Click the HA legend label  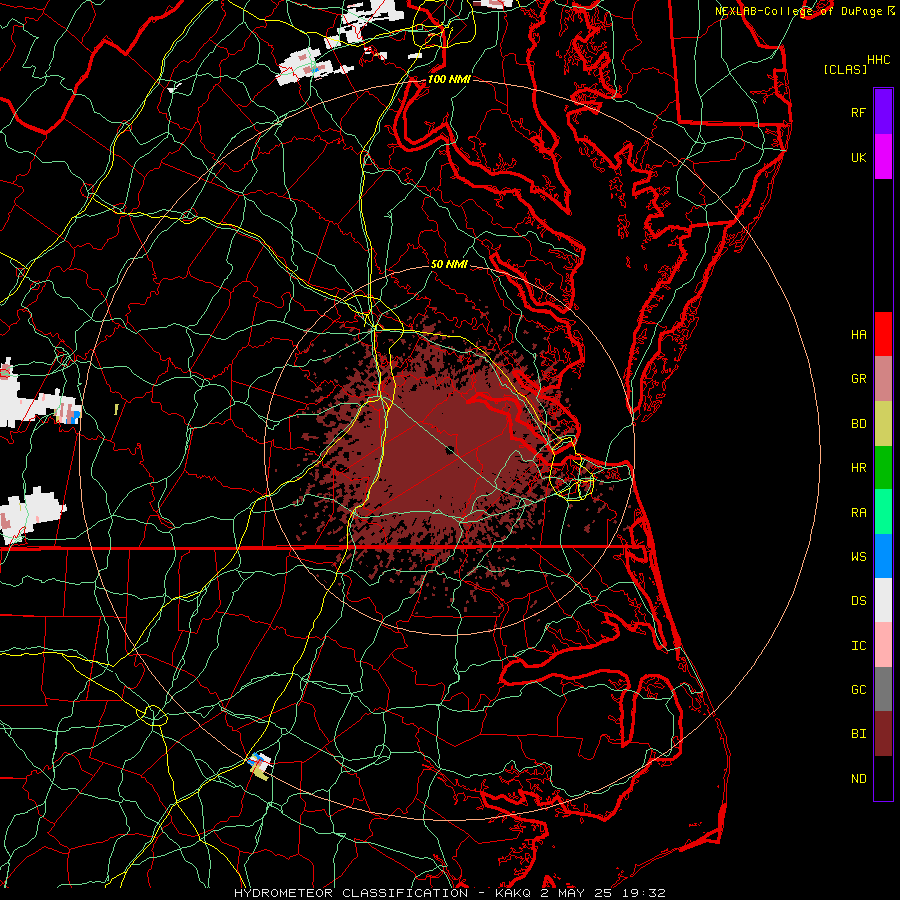pos(858,334)
